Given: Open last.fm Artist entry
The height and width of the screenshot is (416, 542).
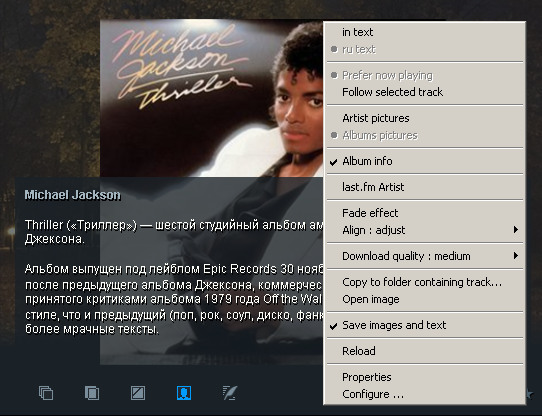Looking at the screenshot, I should click(x=425, y=187).
